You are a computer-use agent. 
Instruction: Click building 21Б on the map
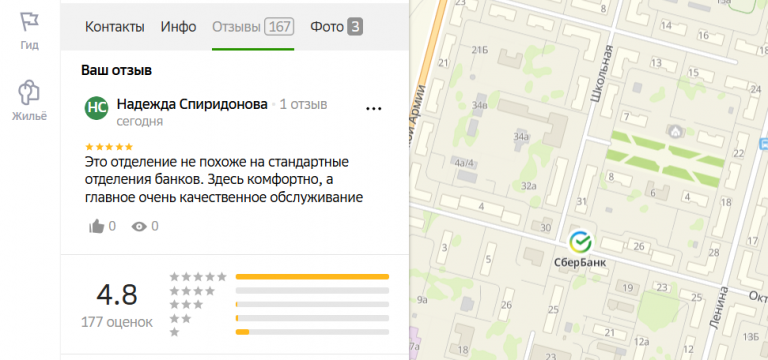(x=480, y=50)
